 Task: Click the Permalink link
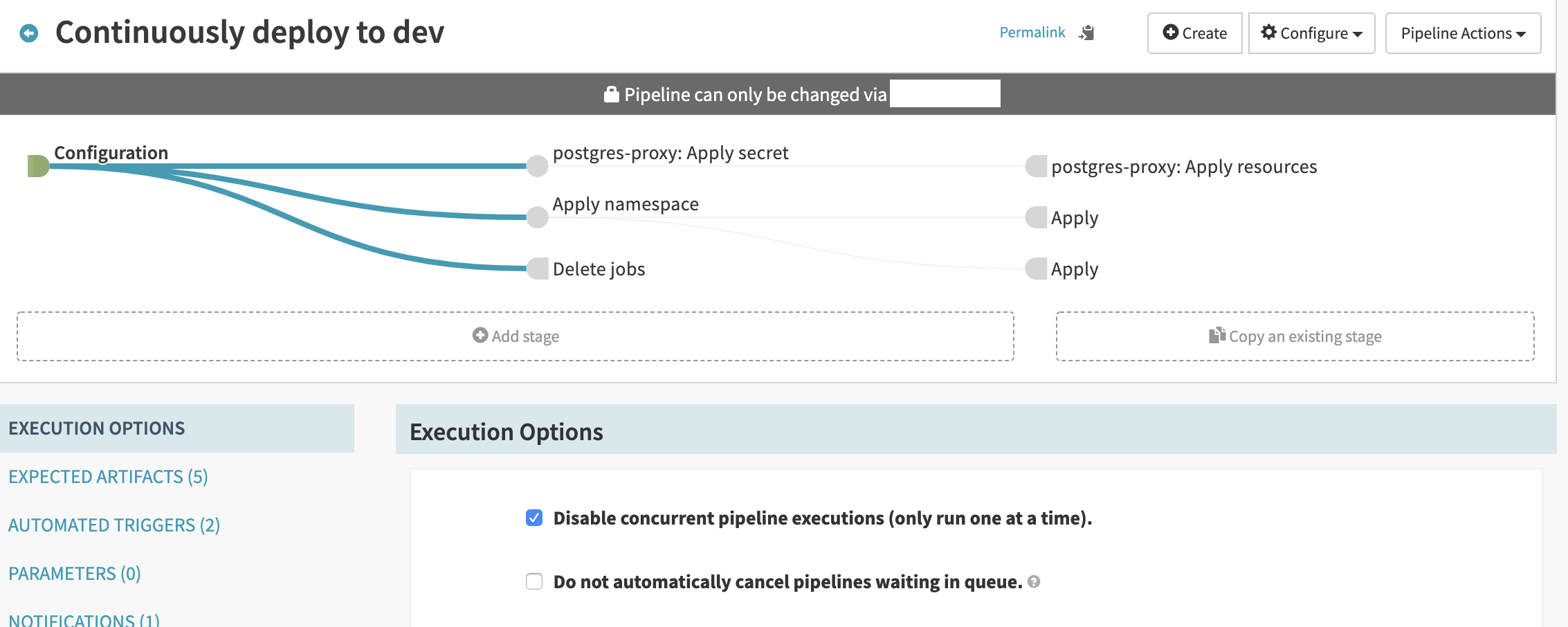tap(1032, 32)
